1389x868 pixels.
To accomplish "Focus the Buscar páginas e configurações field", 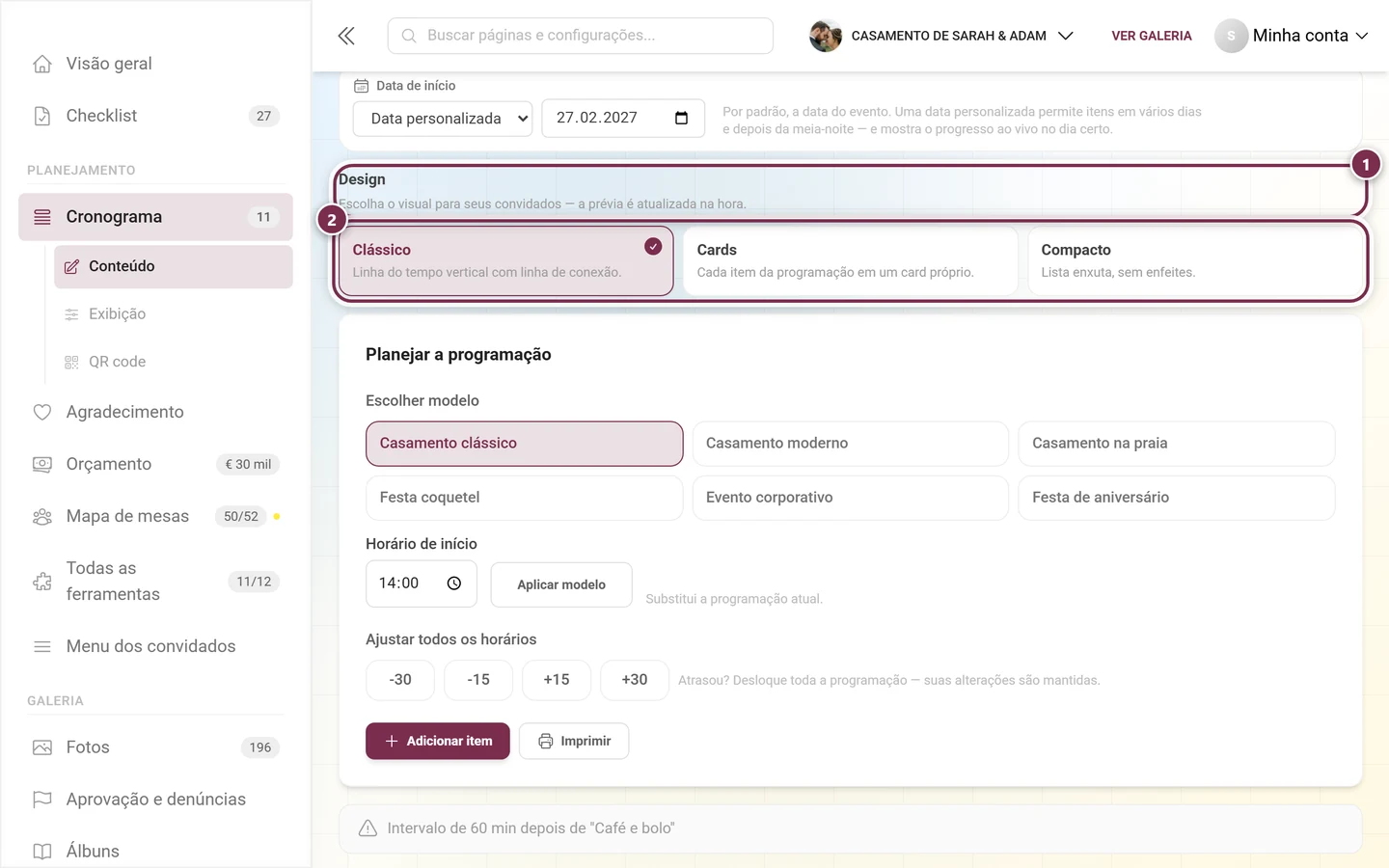I will pos(581,36).
